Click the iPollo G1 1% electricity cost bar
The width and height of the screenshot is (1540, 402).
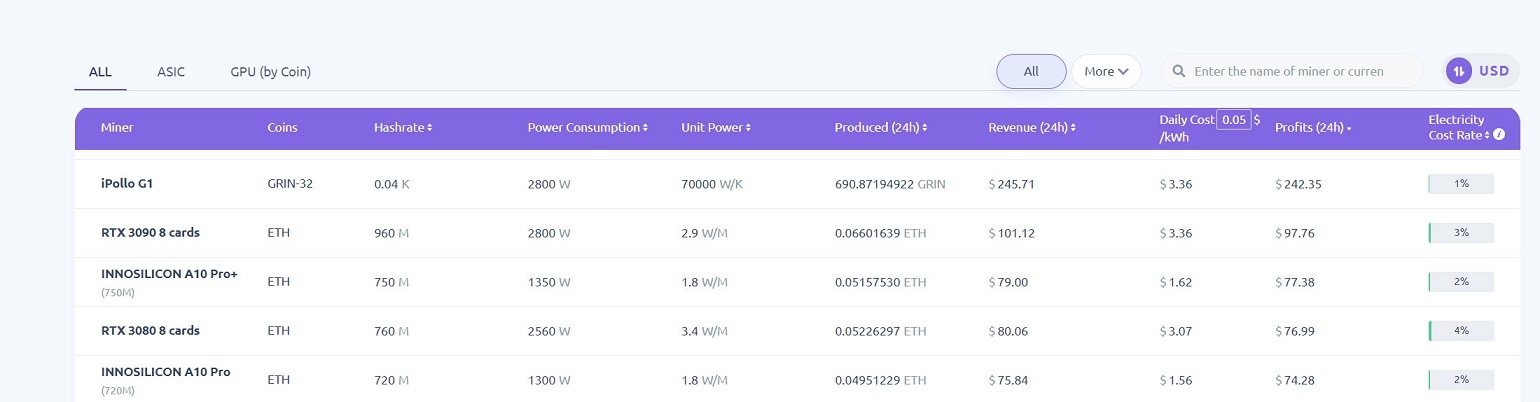1461,184
